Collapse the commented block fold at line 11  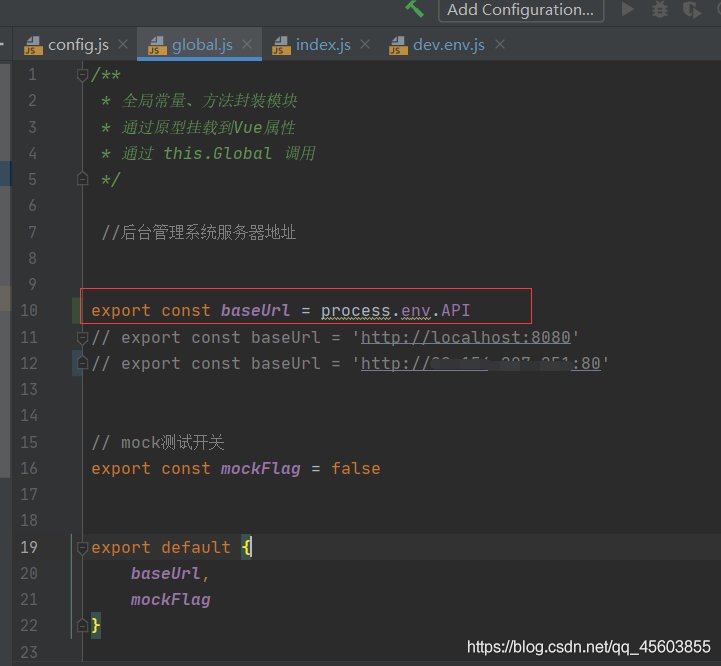(x=81, y=337)
